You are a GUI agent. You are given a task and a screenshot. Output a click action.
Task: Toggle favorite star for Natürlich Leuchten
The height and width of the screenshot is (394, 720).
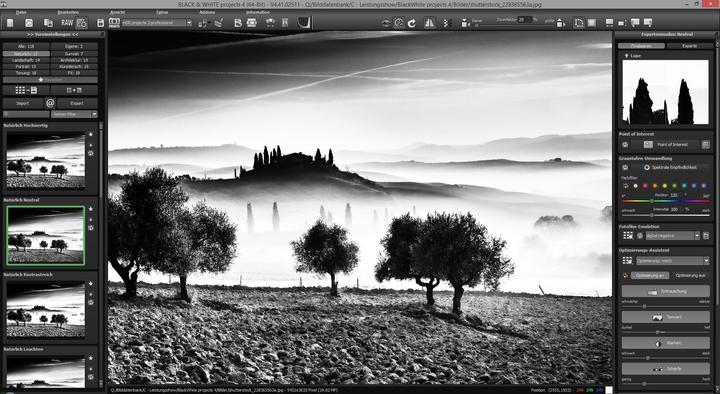point(90,358)
